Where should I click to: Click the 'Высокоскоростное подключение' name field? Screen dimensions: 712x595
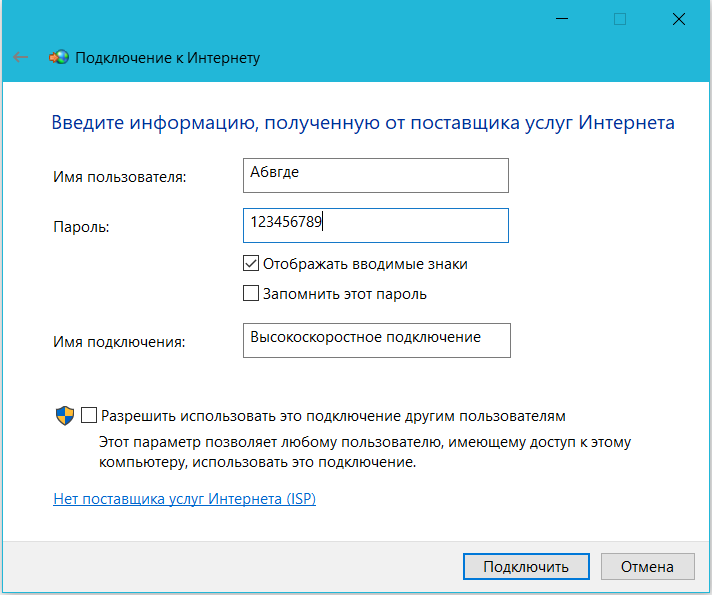click(375, 339)
